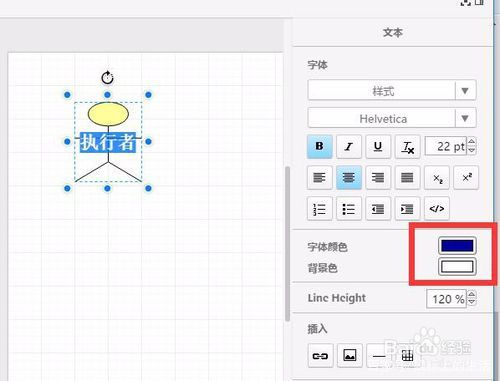Click the vertical scrollbar of the canvas

288,243
